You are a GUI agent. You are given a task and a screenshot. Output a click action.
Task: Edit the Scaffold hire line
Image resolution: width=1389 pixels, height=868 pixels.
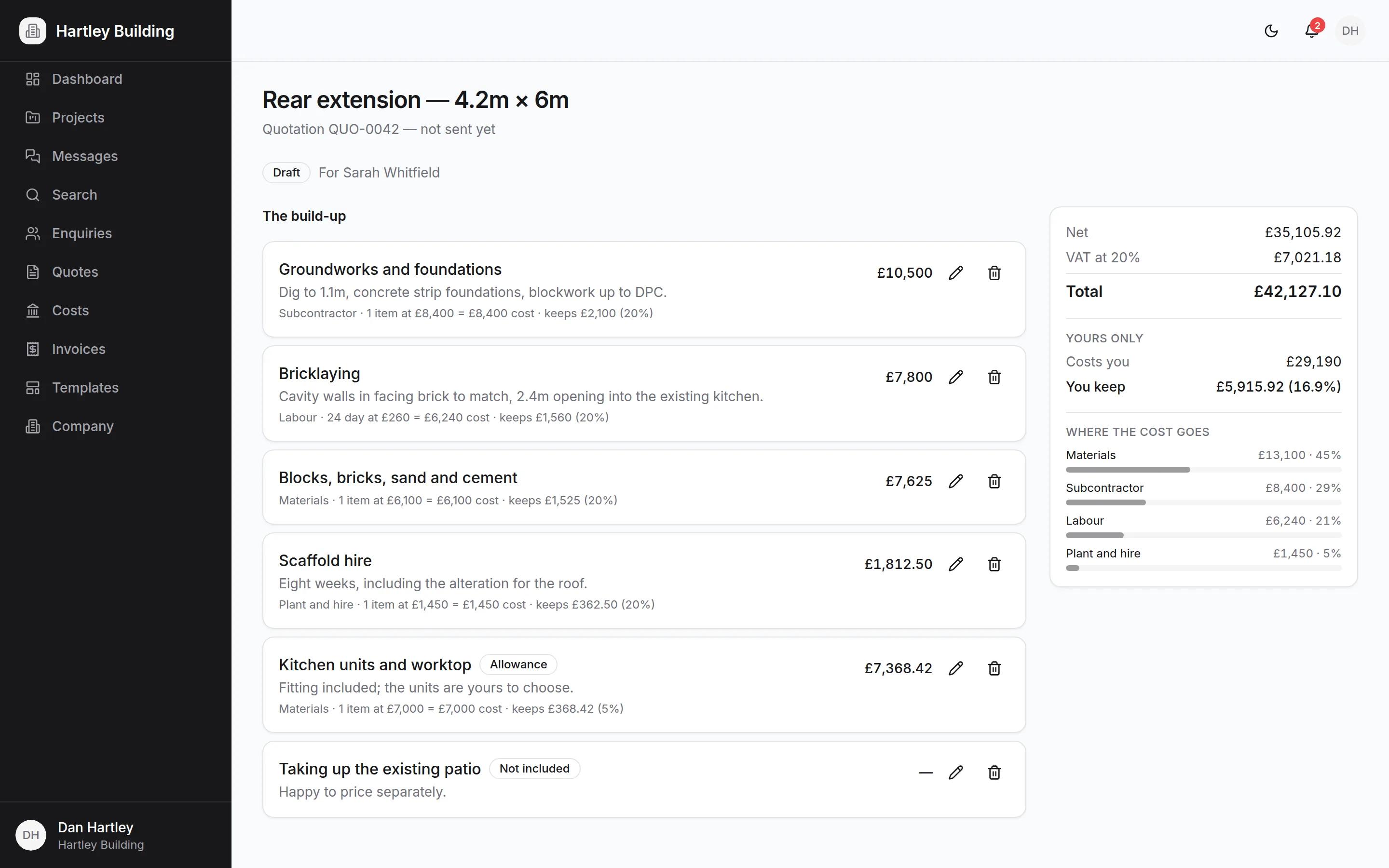[x=955, y=564]
